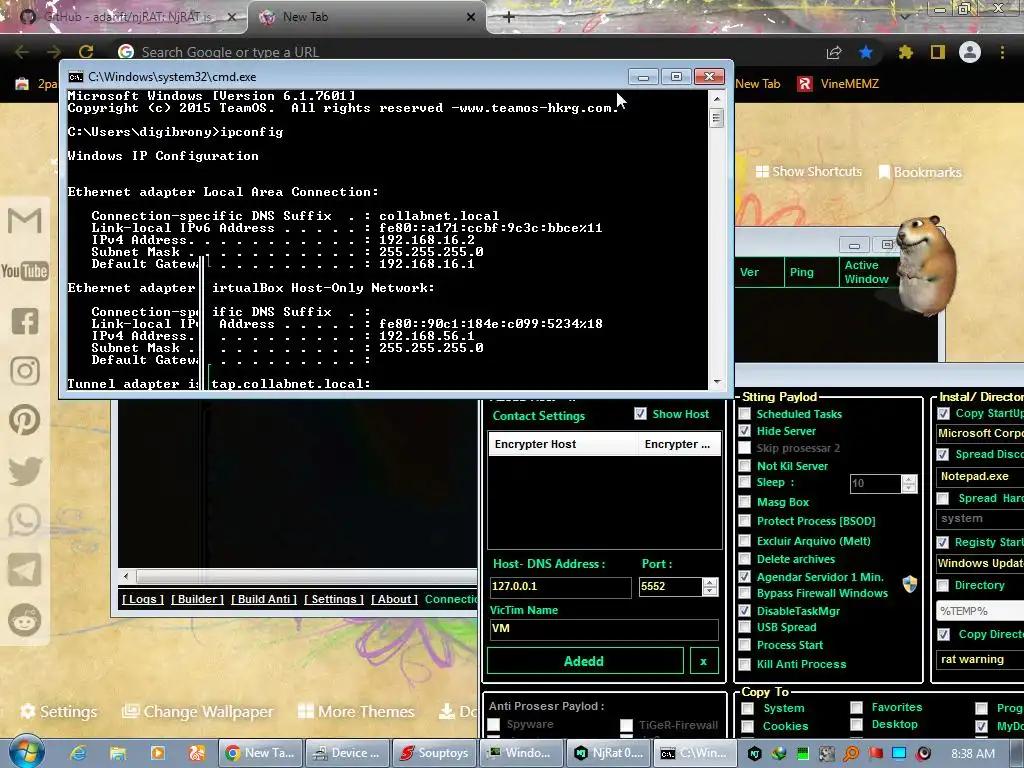Open the WhatsApp sidebar shortcut
Screen dimensions: 1024x768
point(25,520)
